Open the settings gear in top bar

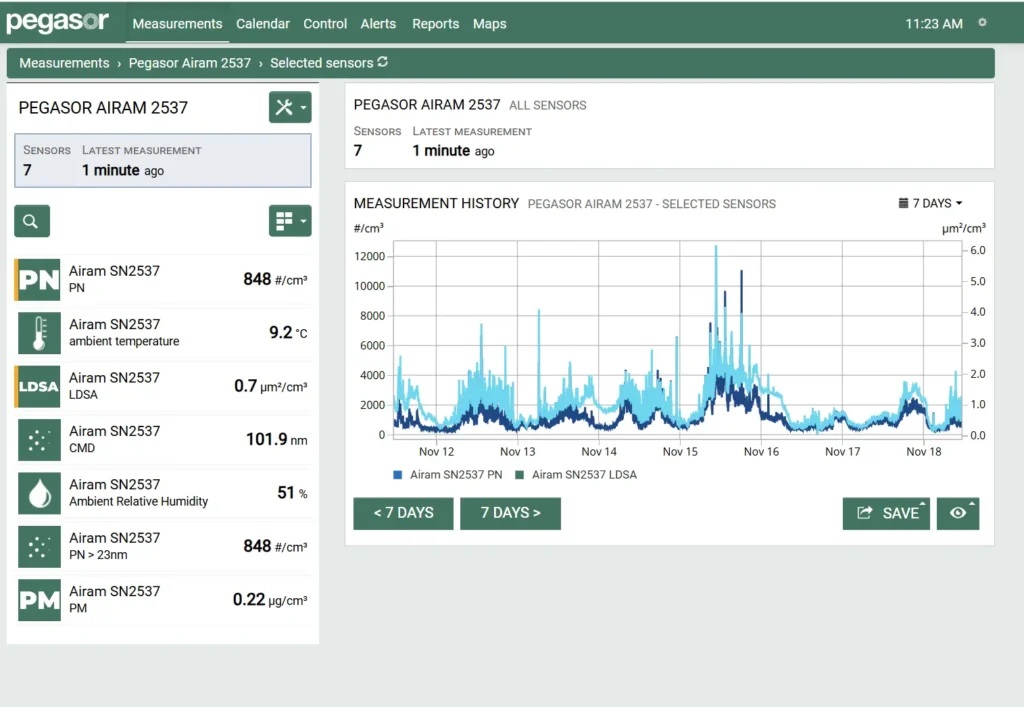pos(982,23)
